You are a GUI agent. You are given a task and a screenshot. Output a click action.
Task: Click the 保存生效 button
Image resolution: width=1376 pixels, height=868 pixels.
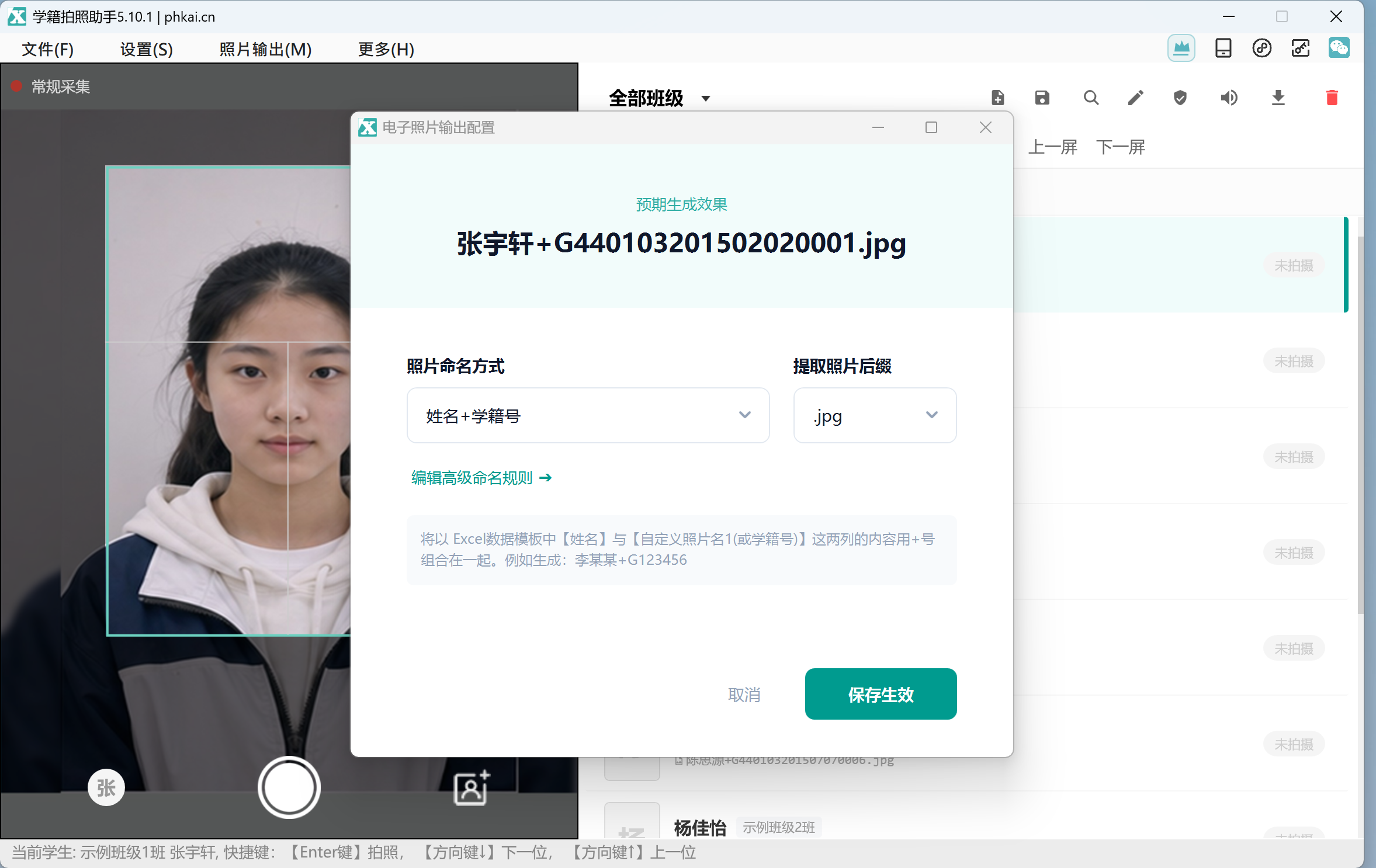click(881, 694)
